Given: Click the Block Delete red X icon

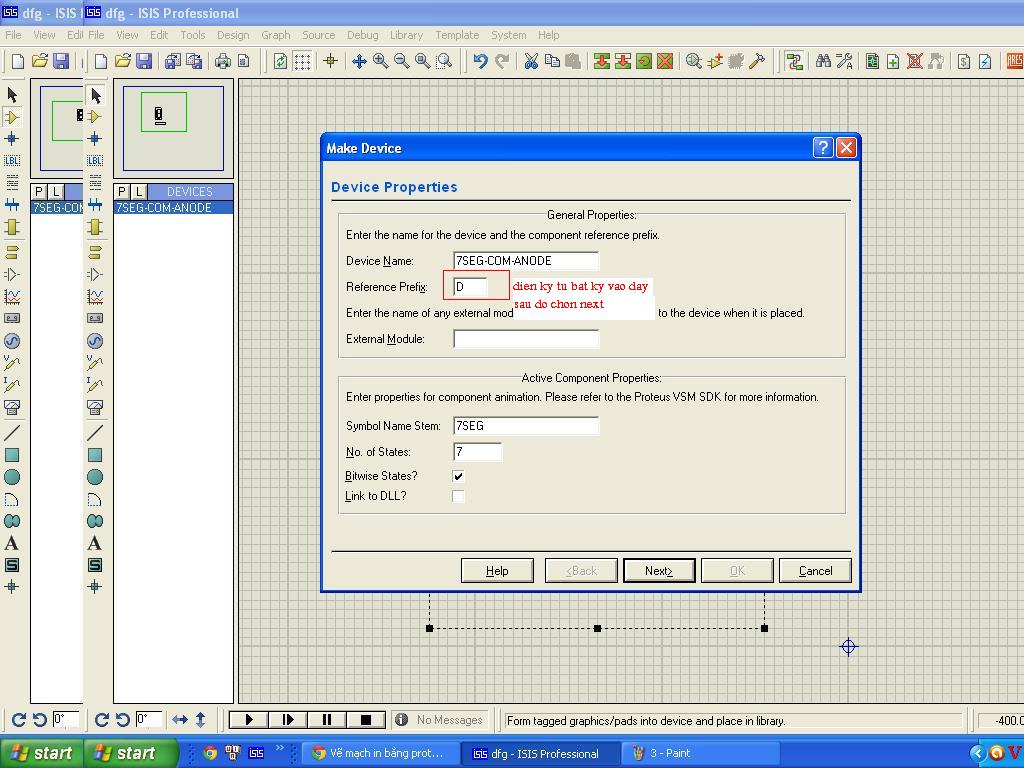Looking at the screenshot, I should pos(665,61).
